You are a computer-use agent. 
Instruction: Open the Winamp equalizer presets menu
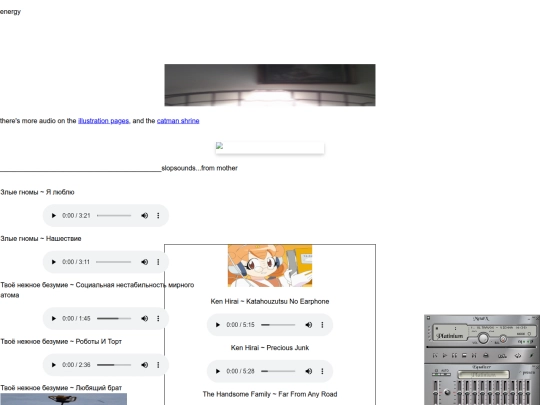pos(527,373)
